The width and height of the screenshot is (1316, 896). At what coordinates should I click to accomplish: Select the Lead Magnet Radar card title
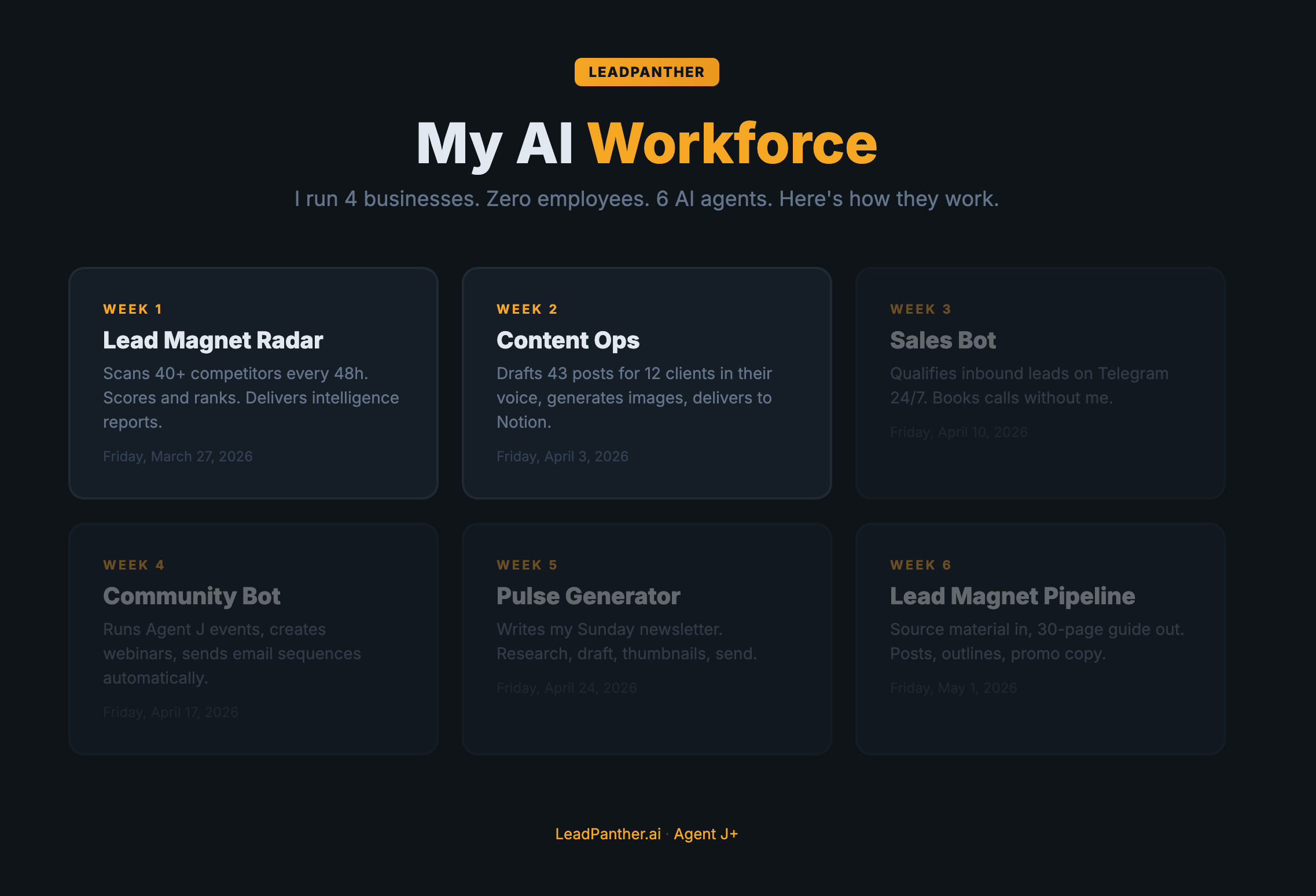coord(213,340)
